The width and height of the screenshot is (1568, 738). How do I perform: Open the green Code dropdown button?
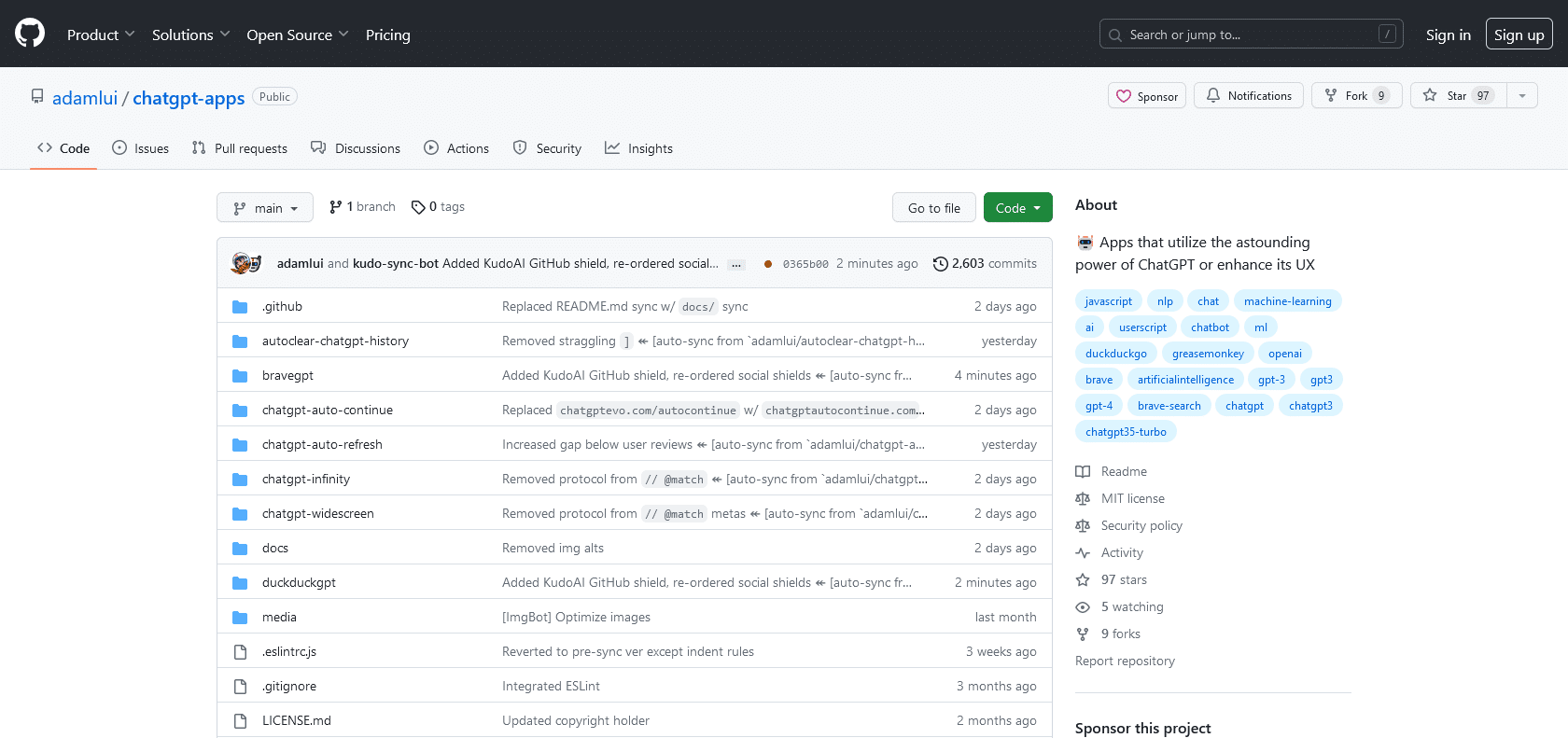coord(1017,207)
